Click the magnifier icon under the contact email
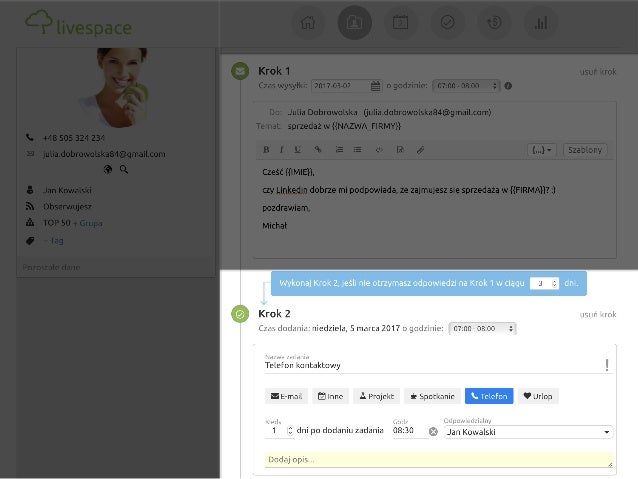638x479 pixels. click(124, 170)
